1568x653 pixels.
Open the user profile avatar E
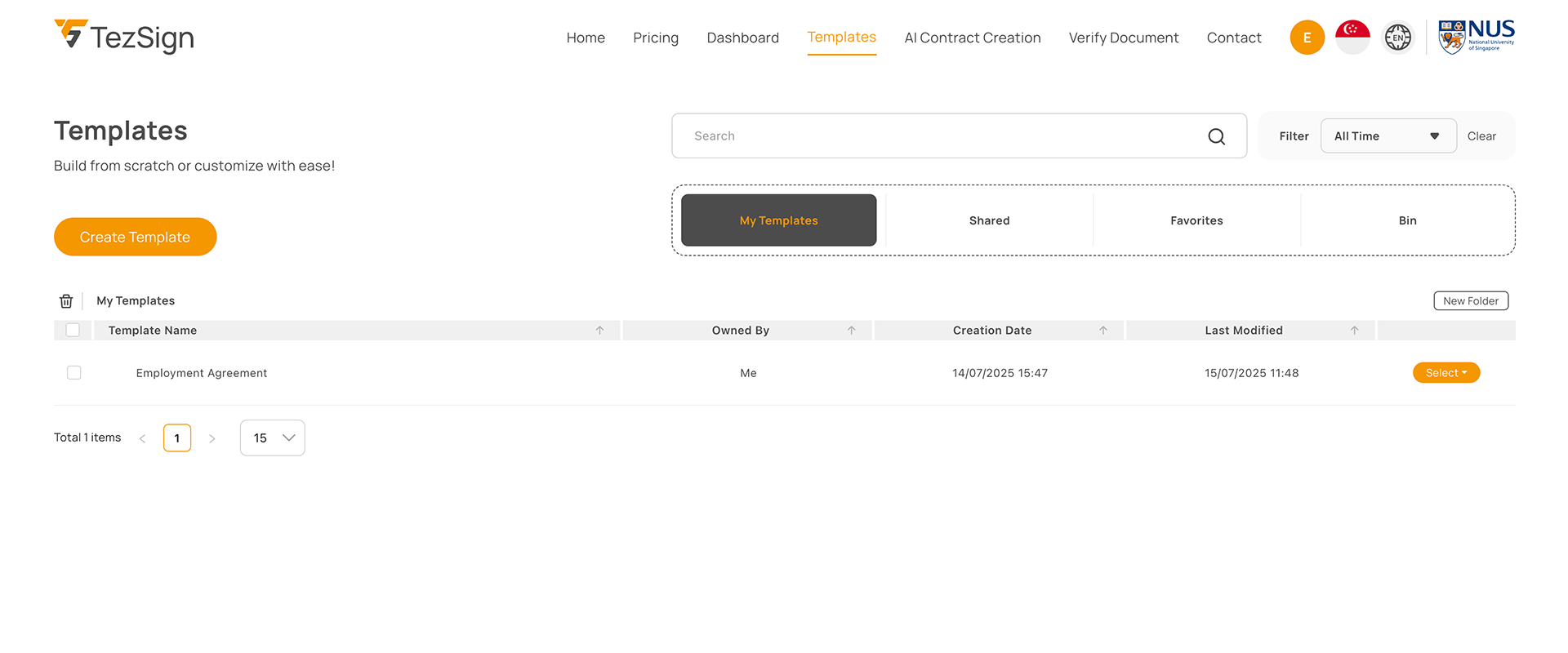tap(1307, 38)
